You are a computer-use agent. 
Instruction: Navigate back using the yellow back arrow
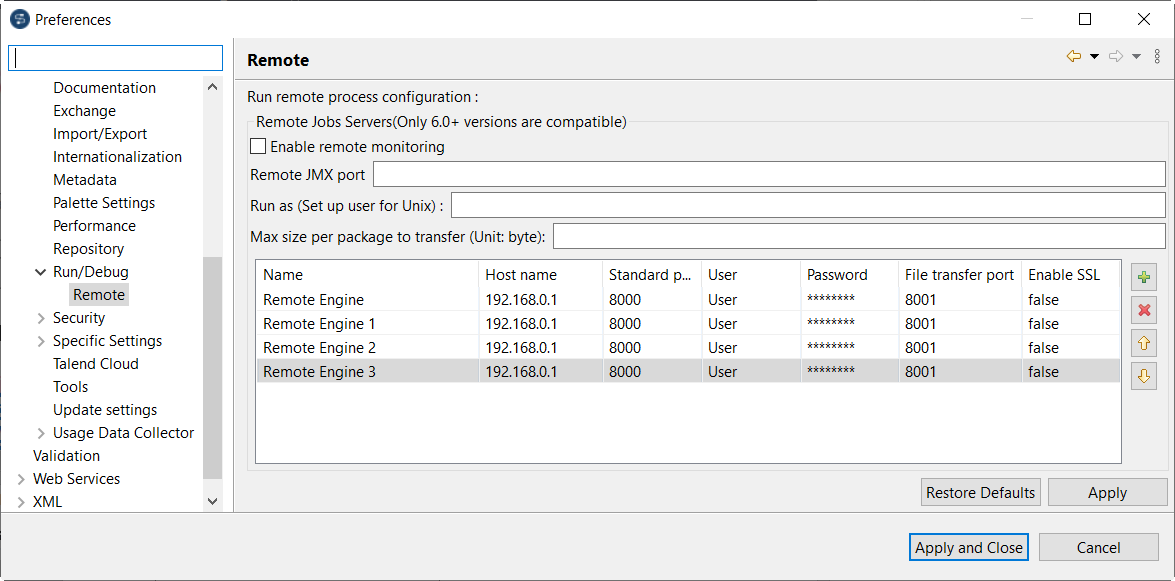pyautogui.click(x=1073, y=57)
